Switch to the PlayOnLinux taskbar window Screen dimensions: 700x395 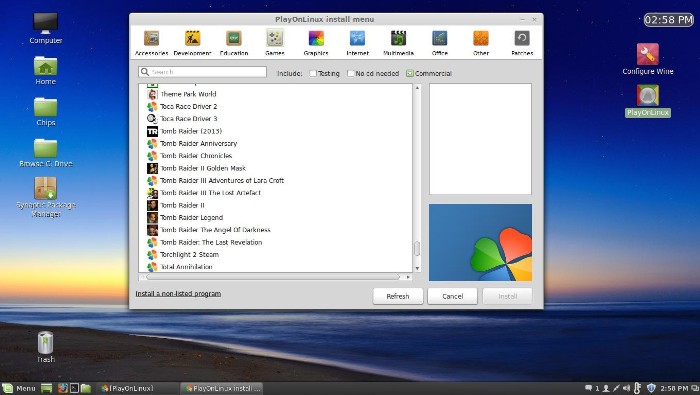137,388
